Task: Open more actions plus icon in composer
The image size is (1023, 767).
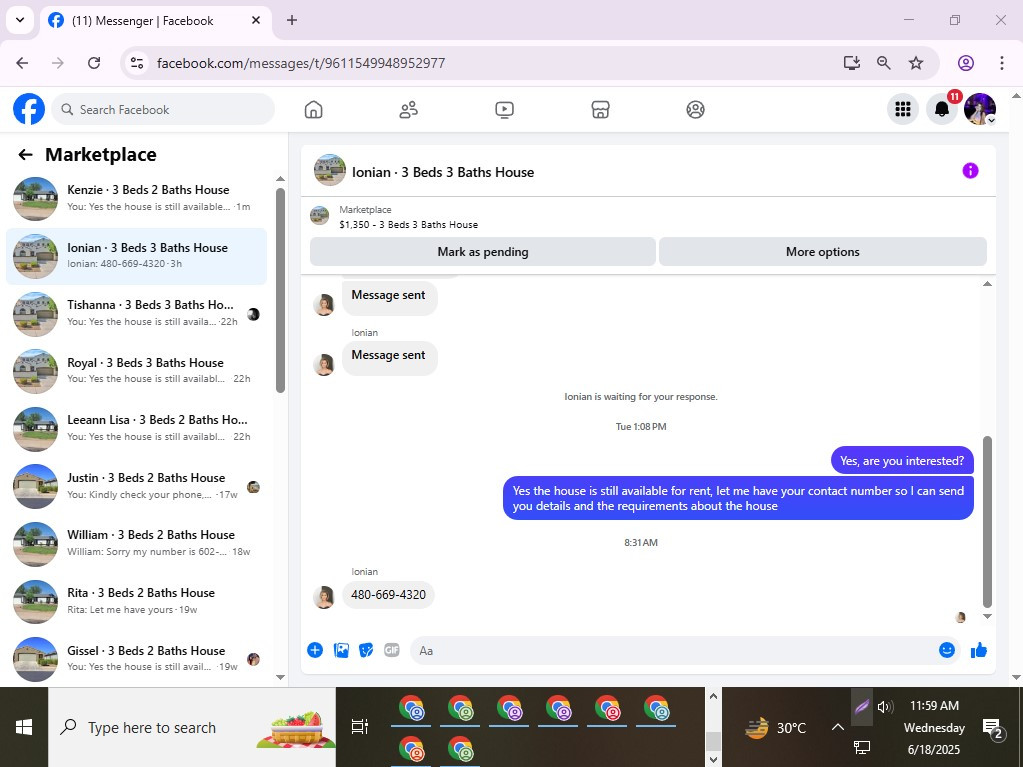Action: (x=314, y=650)
